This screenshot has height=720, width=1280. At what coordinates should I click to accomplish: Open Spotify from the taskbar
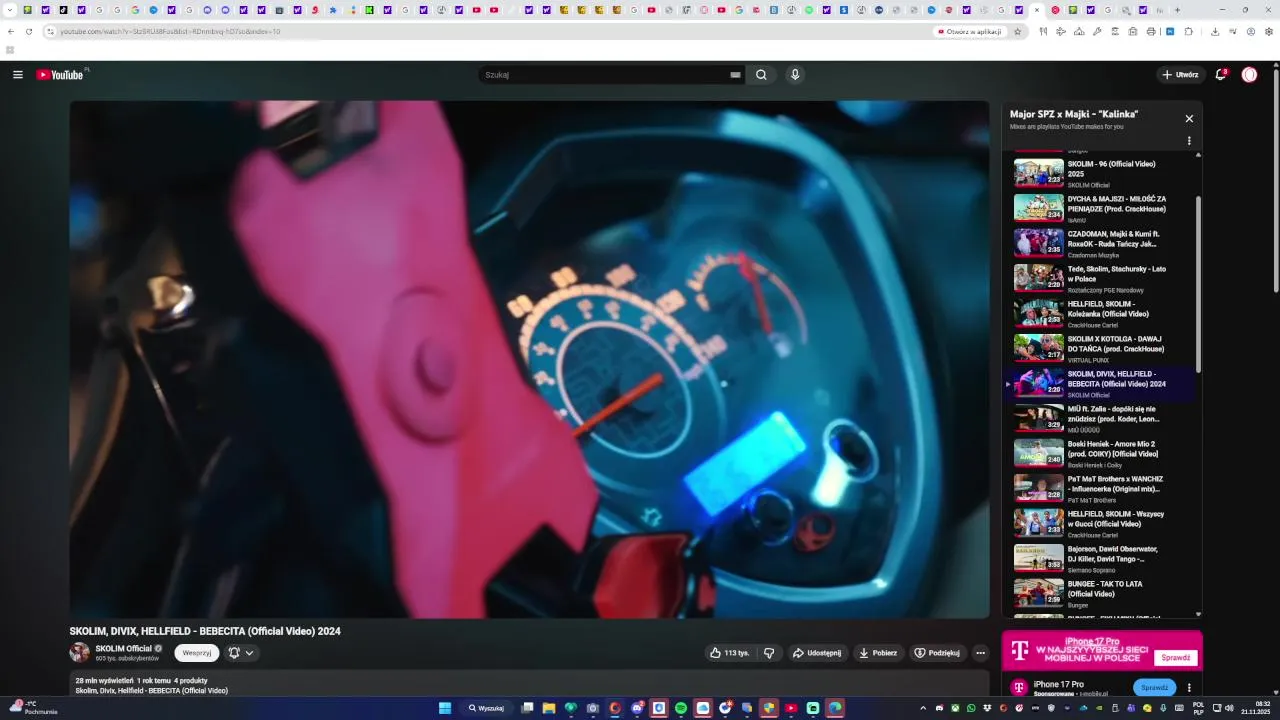[x=681, y=708]
